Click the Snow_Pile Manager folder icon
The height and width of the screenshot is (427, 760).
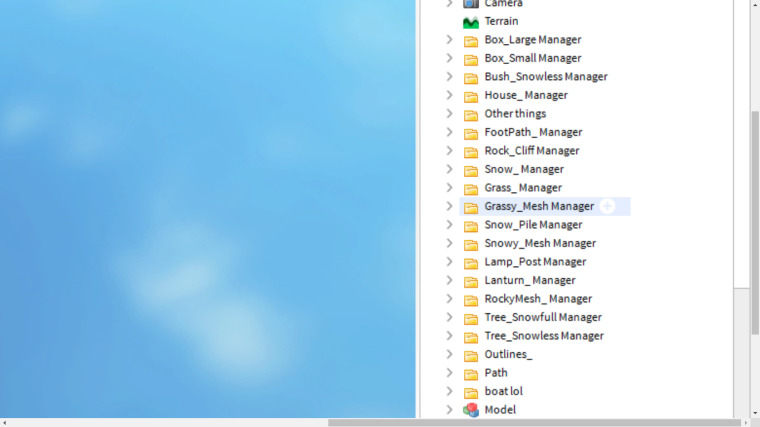tap(471, 226)
